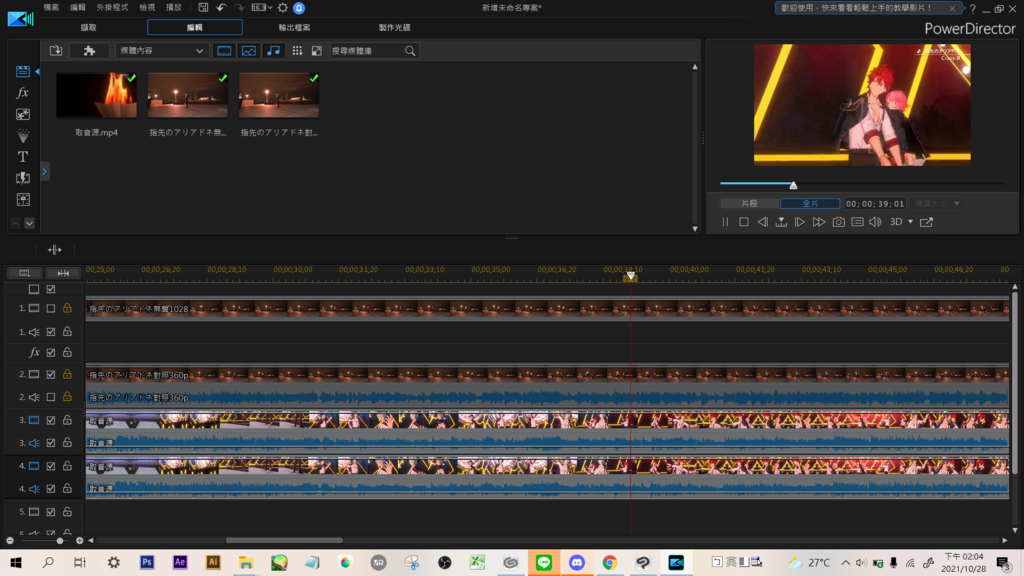Toggle the video filter in media library
Viewport: 1024px width, 576px height.
pos(224,50)
